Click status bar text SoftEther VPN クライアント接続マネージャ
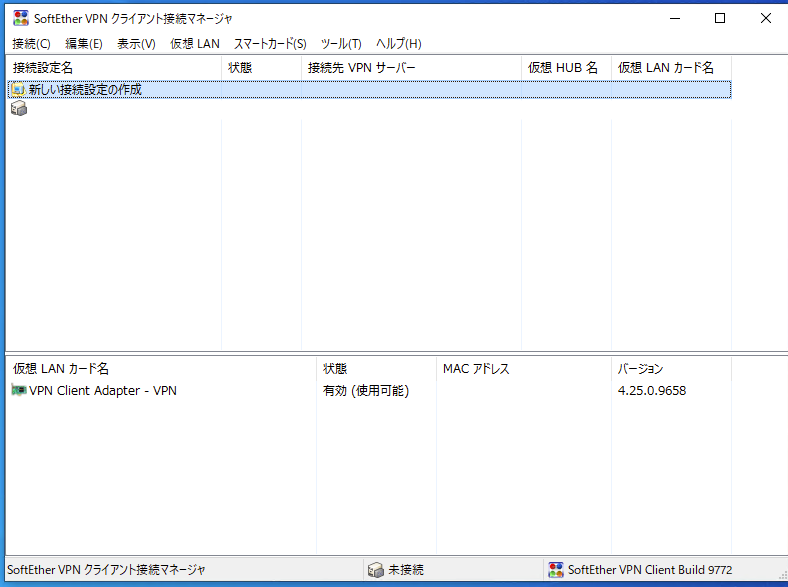788x587 pixels. click(107, 570)
